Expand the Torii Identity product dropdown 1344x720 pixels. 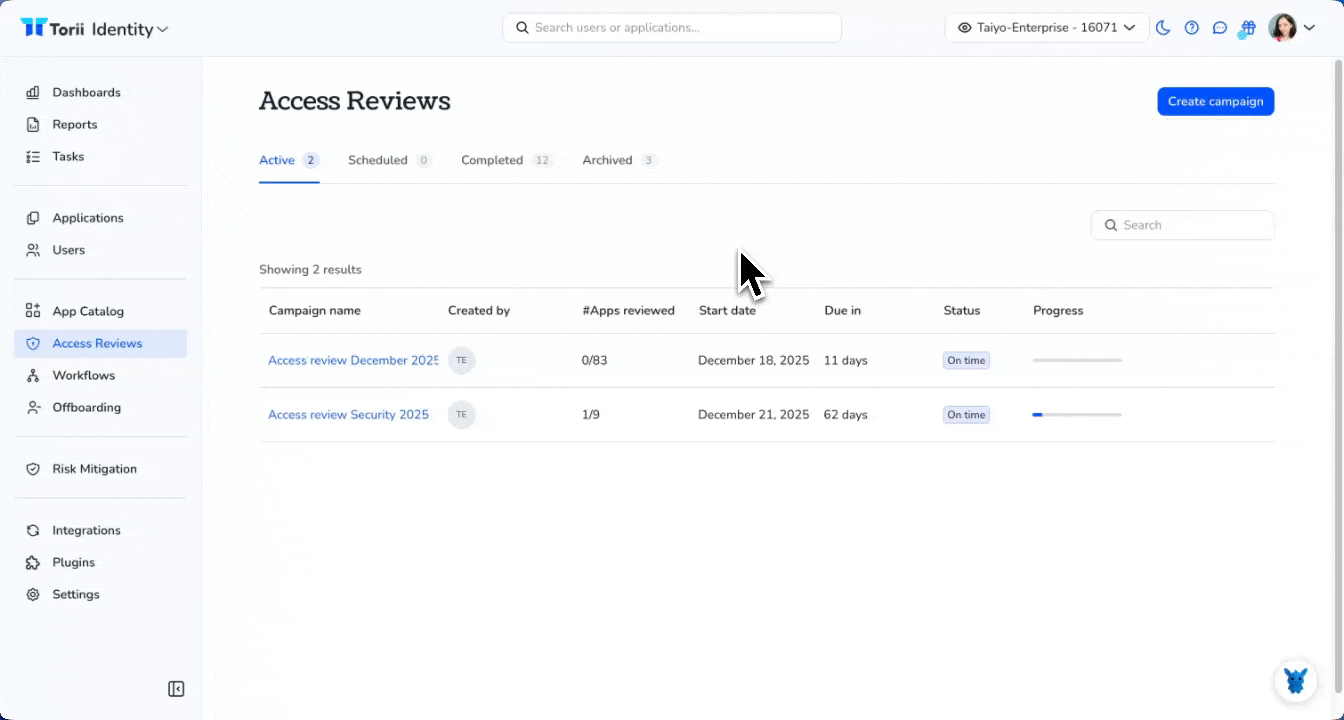pos(162,29)
